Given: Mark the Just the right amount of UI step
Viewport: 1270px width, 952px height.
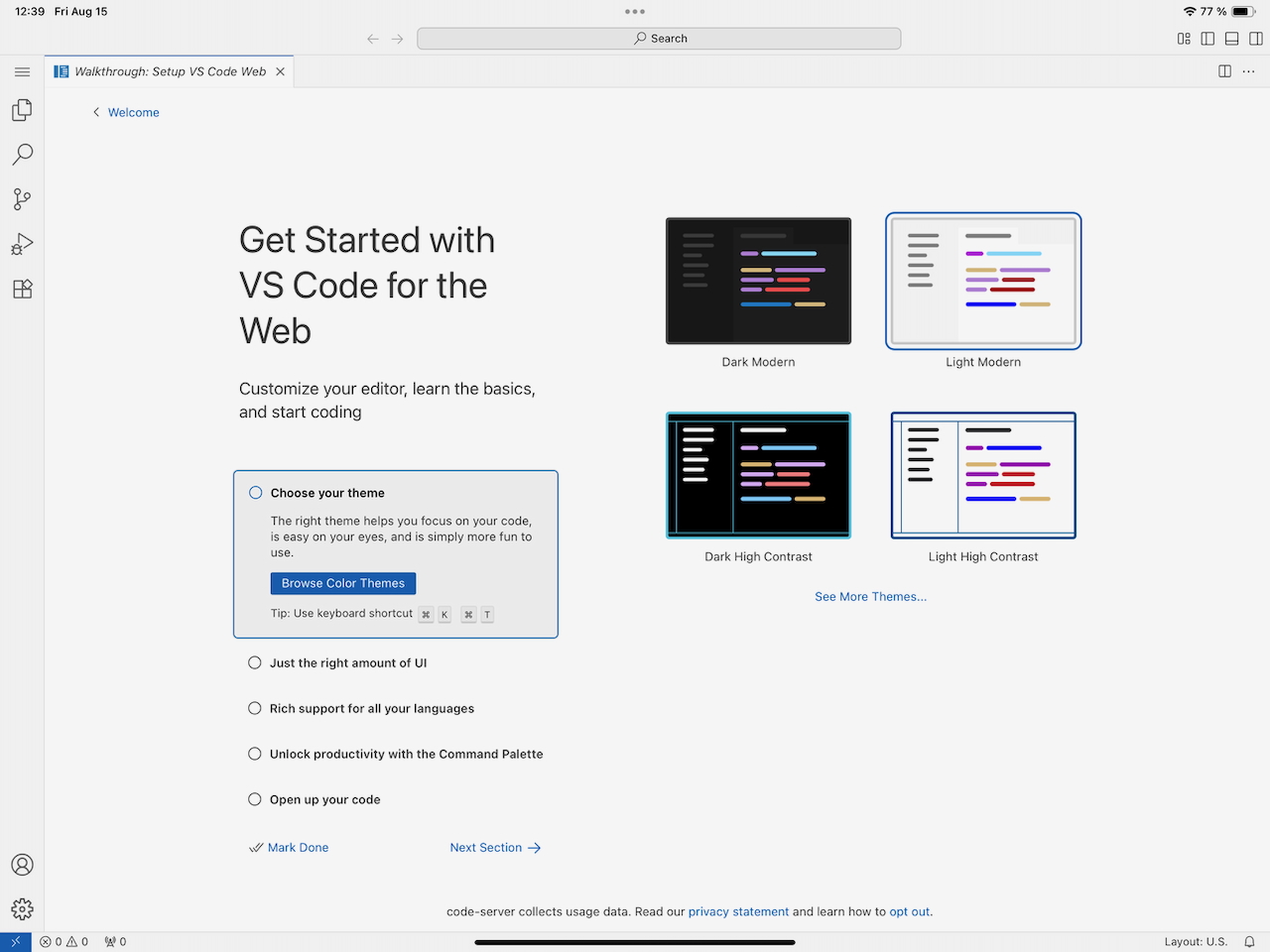Looking at the screenshot, I should [x=255, y=662].
